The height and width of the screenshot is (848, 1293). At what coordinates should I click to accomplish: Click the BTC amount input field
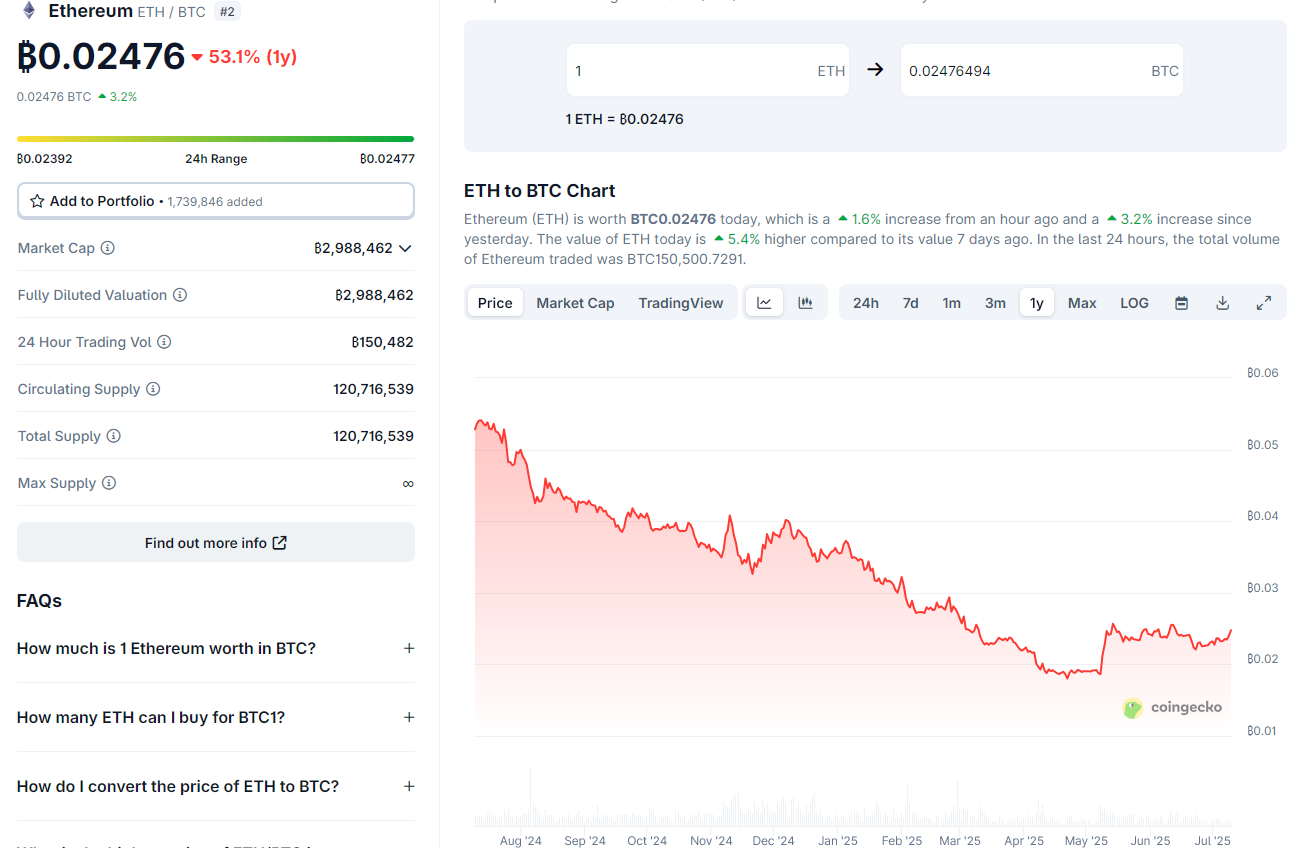(x=1042, y=70)
